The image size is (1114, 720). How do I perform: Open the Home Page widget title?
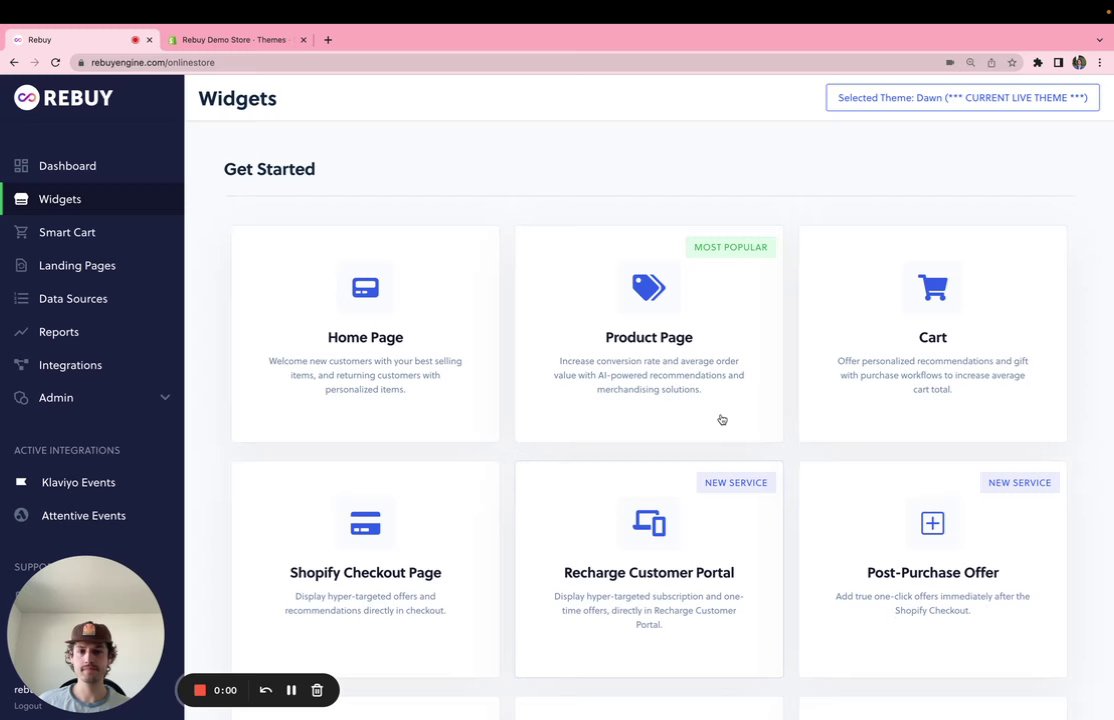[x=365, y=337]
